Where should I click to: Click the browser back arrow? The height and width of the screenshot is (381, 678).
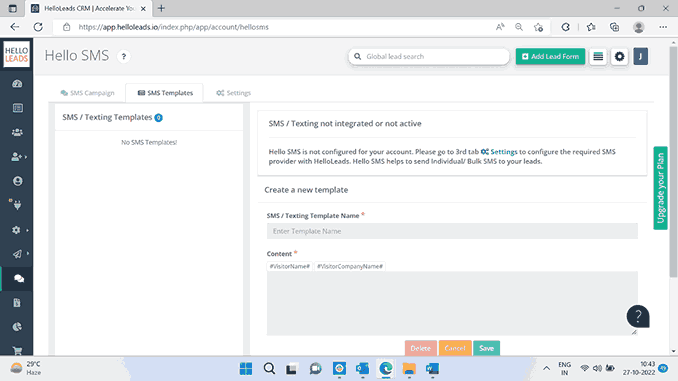point(15,27)
